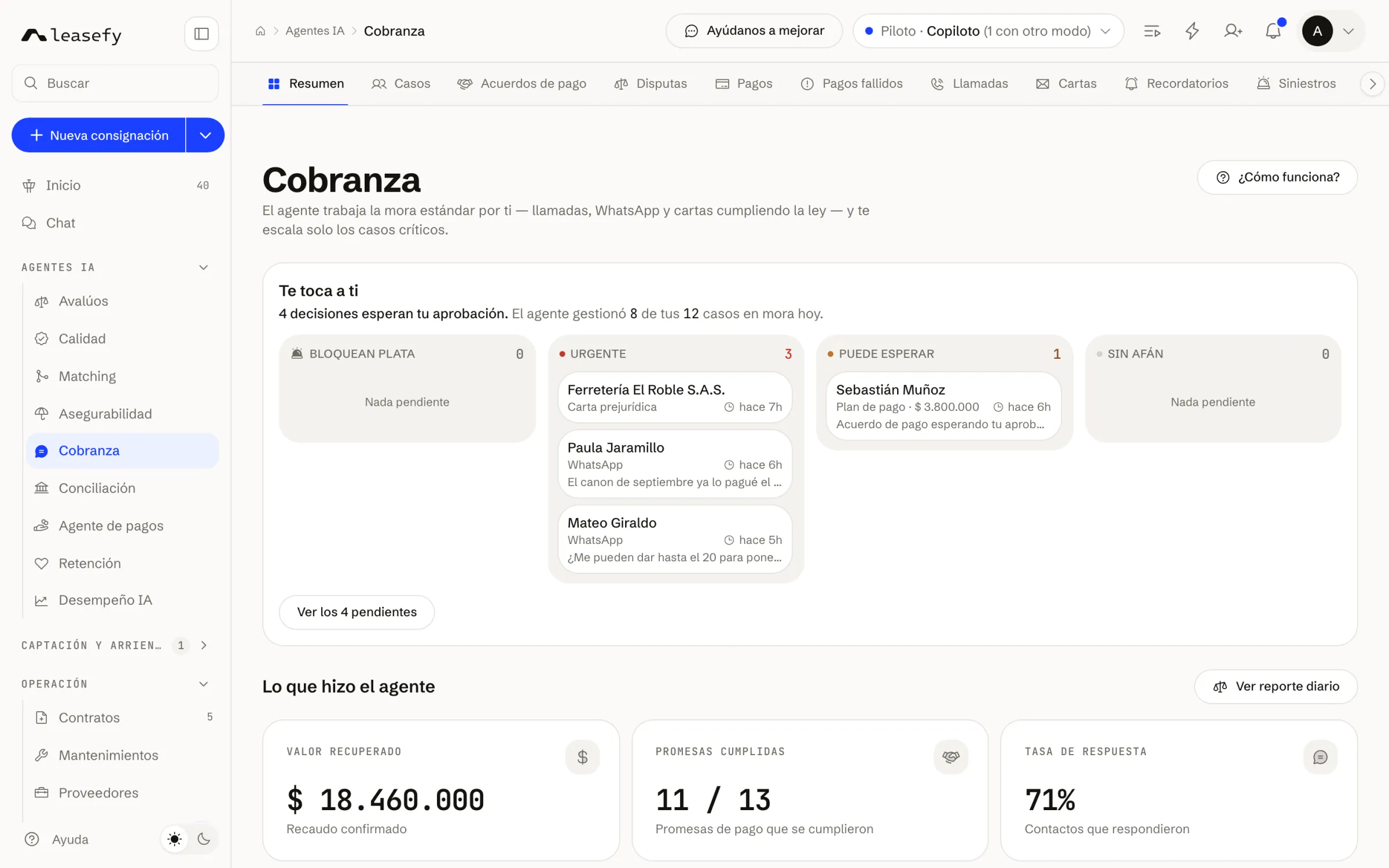Open Contratos in sidebar
The image size is (1389, 868).
[x=122, y=718]
